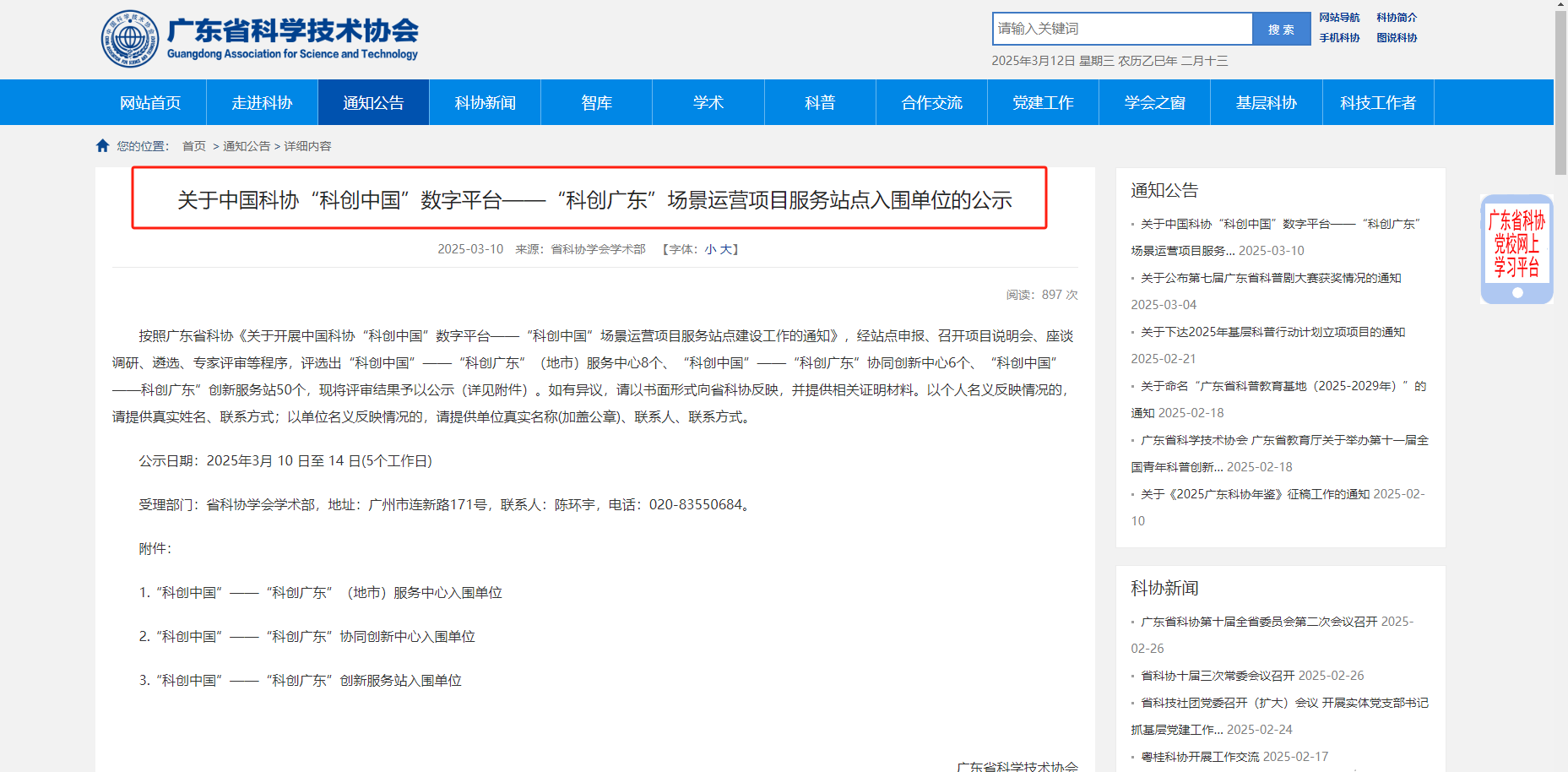Open the 科技工作者 nav tab

click(1378, 102)
